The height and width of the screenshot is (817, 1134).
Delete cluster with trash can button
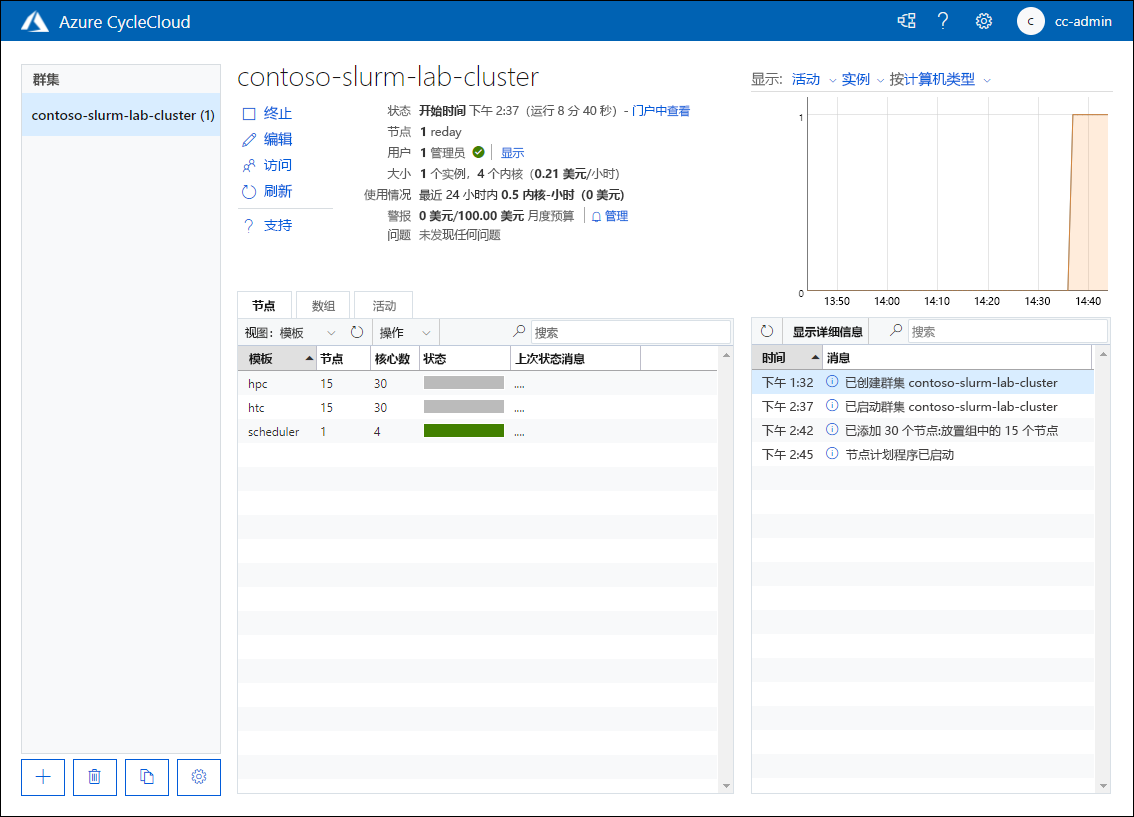95,777
